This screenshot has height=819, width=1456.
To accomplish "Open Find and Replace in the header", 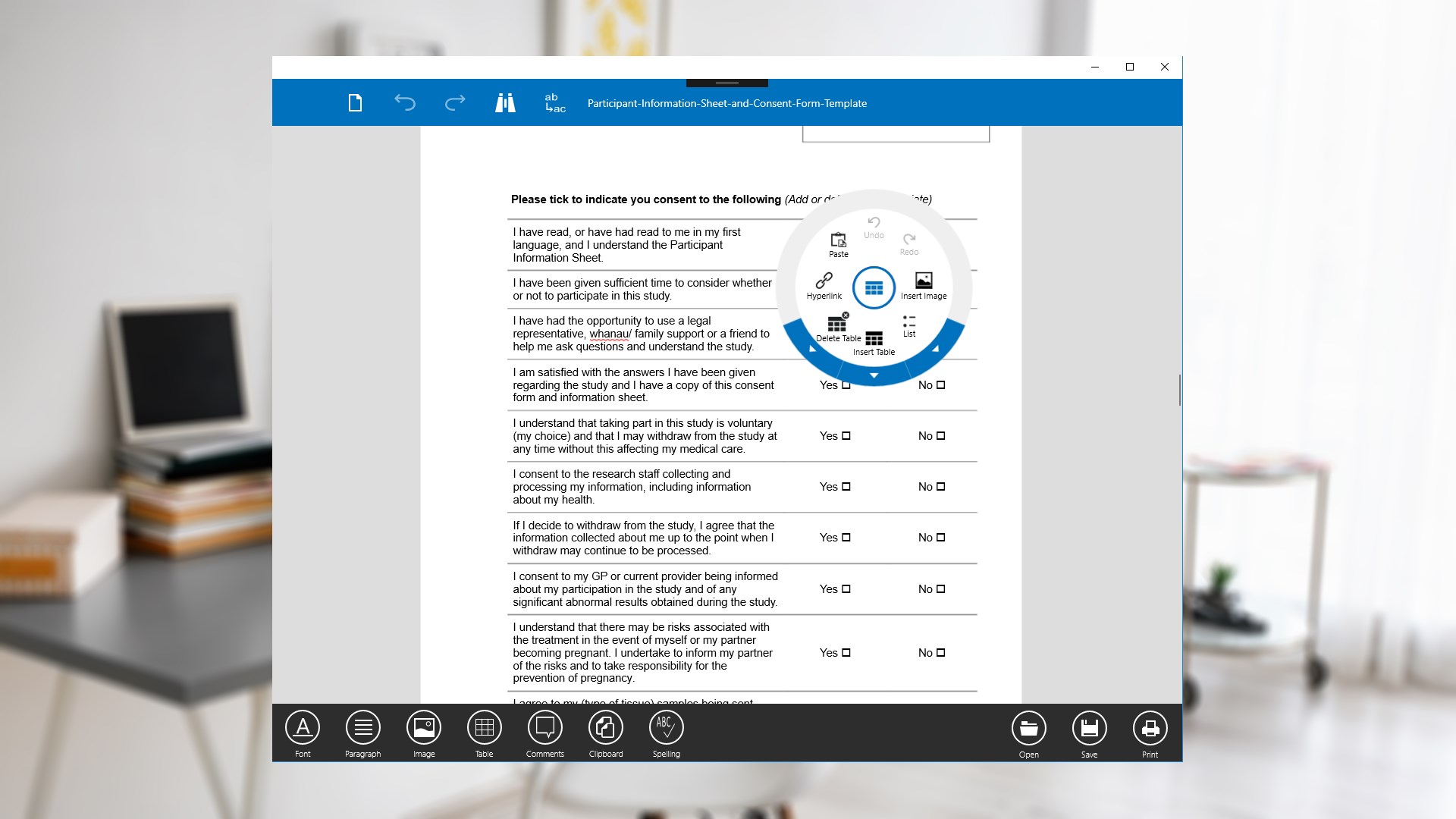I will tap(555, 103).
